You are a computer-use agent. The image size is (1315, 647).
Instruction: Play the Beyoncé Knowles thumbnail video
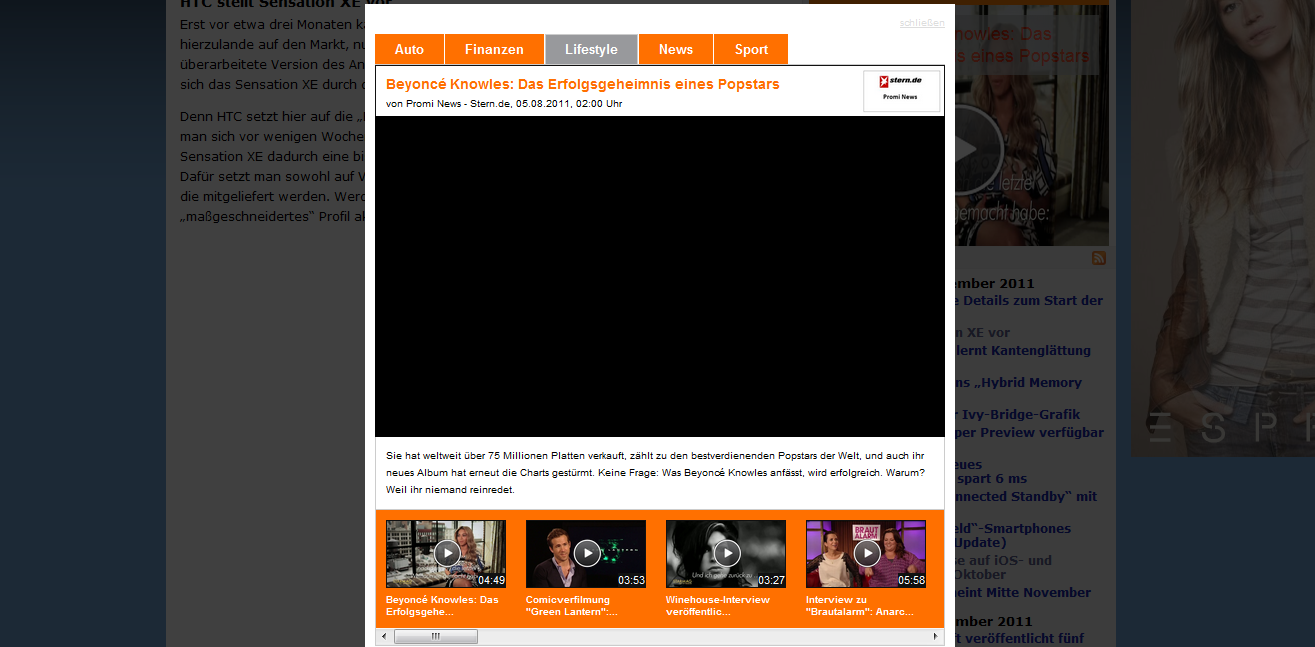(446, 553)
